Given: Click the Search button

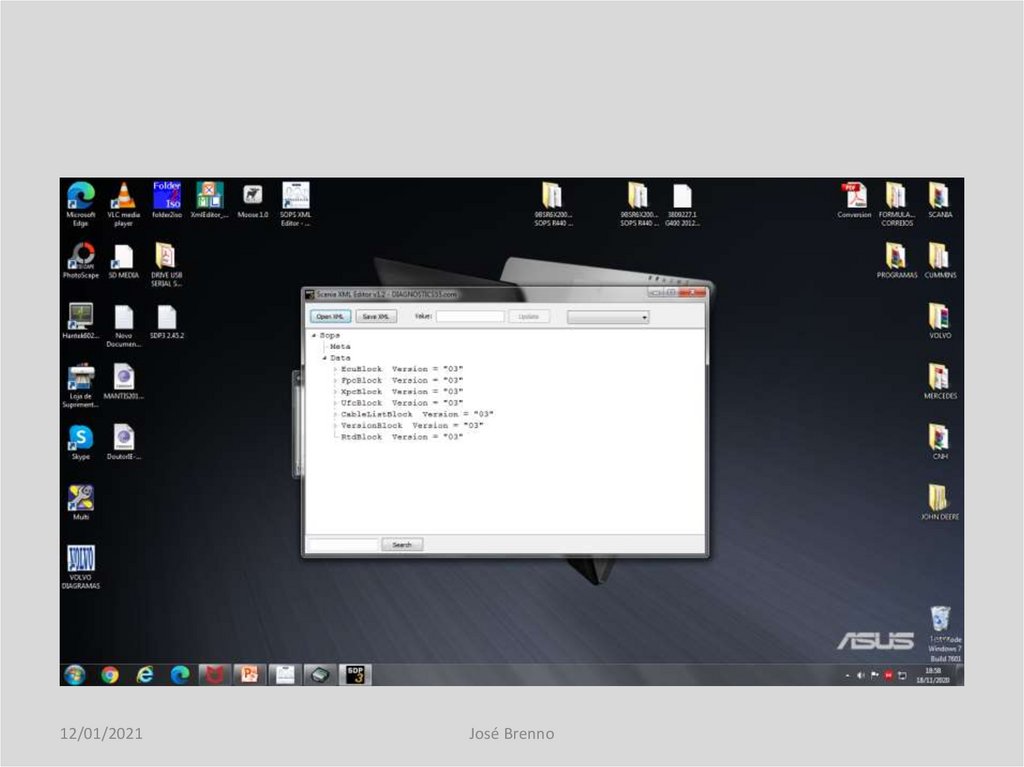Looking at the screenshot, I should [x=402, y=544].
